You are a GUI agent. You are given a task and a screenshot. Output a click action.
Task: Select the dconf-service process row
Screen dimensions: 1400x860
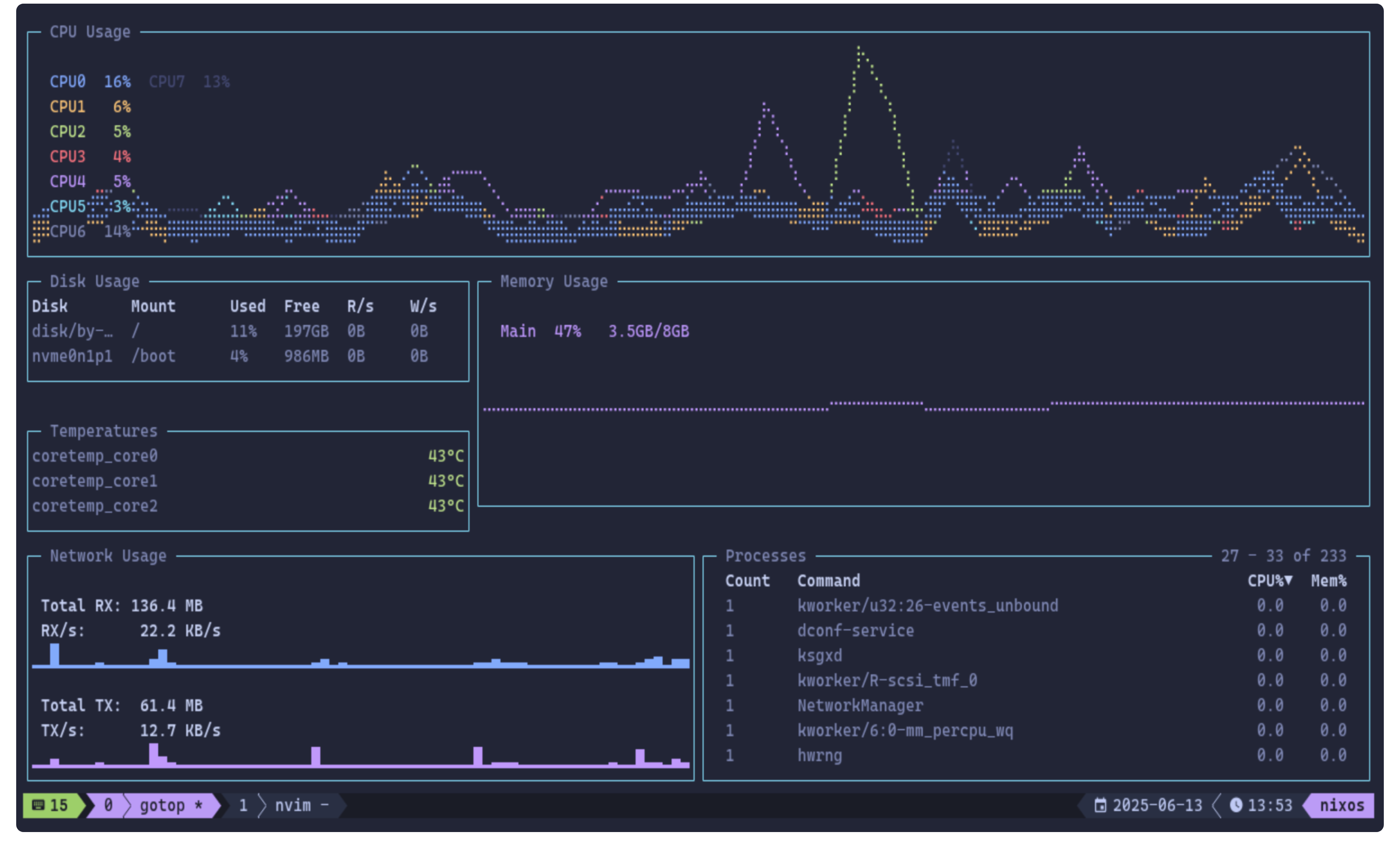tap(1036, 630)
